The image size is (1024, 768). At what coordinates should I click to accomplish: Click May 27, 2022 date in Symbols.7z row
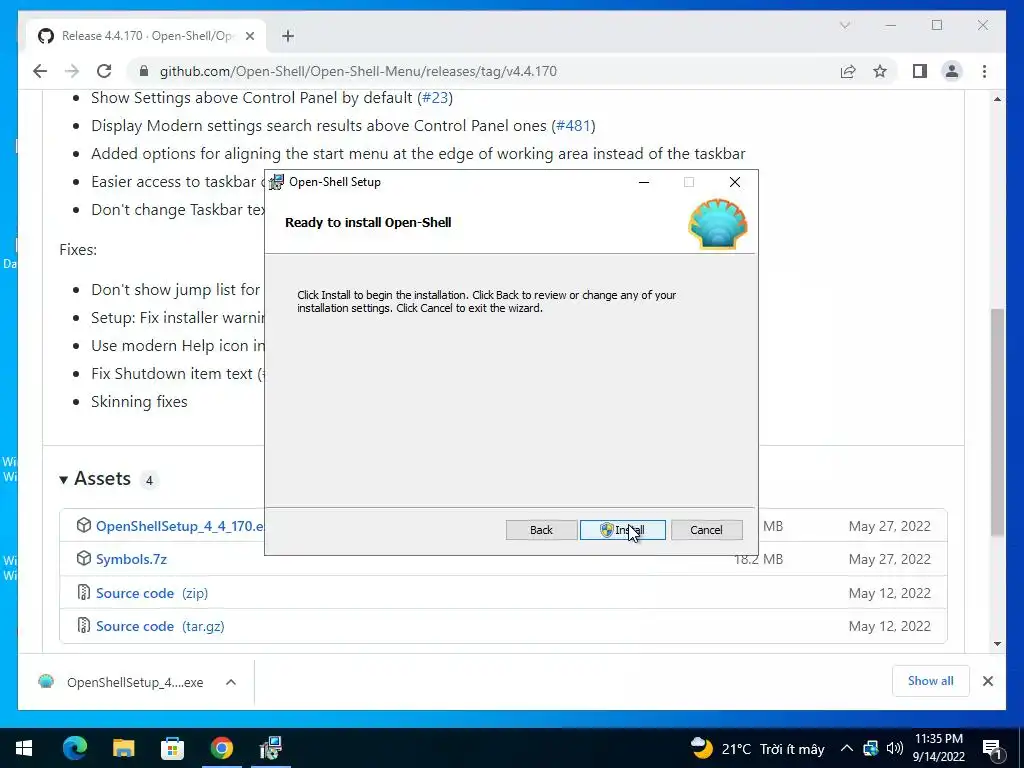[x=889, y=559]
